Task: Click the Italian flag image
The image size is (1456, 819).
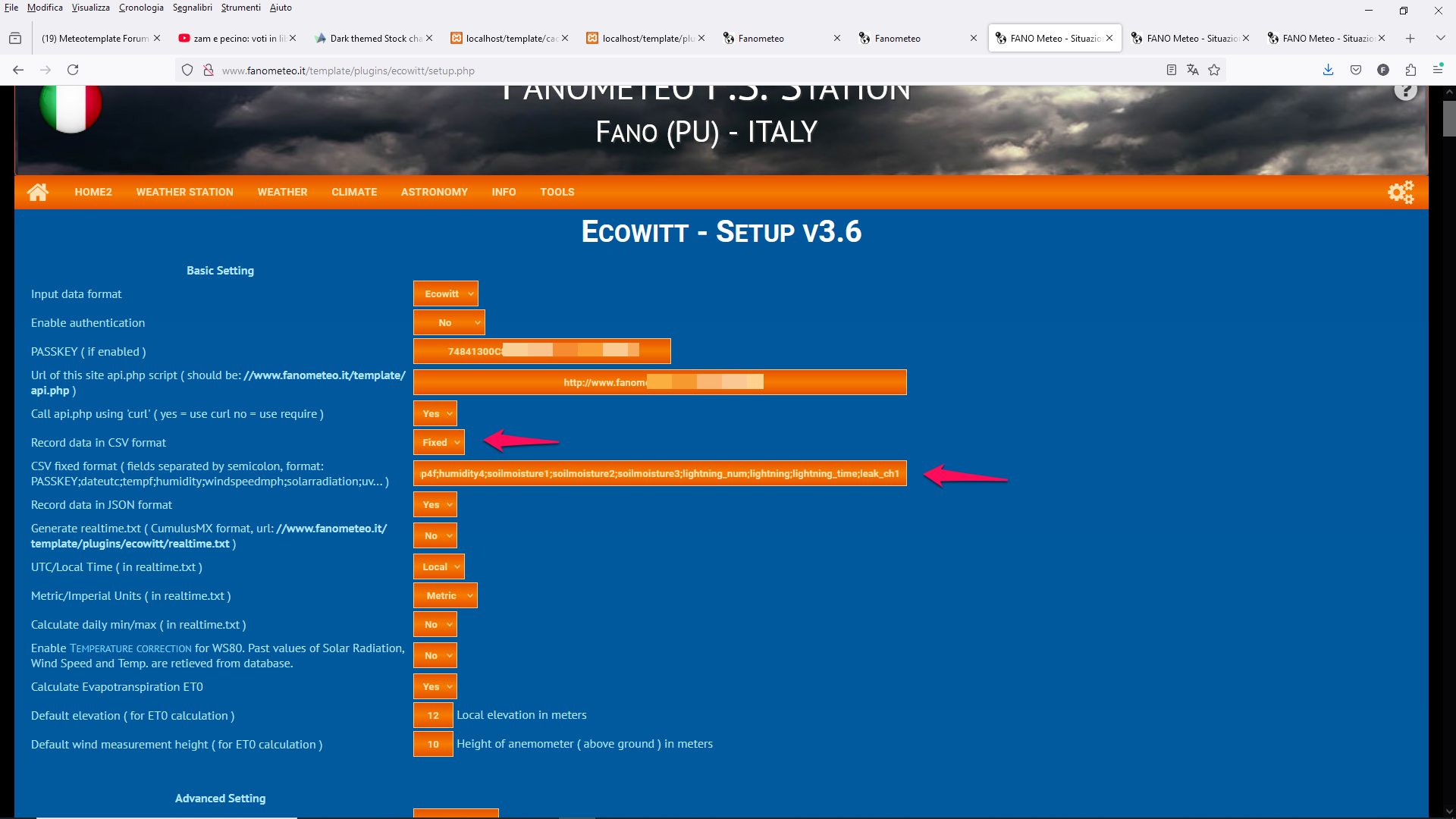Action: 71,108
